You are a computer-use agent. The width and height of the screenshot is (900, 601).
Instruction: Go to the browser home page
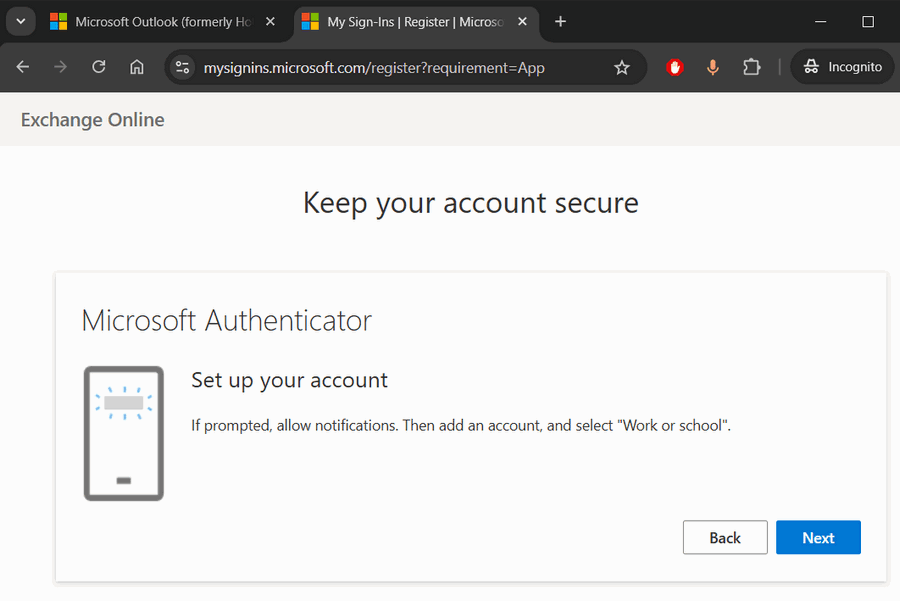point(137,67)
